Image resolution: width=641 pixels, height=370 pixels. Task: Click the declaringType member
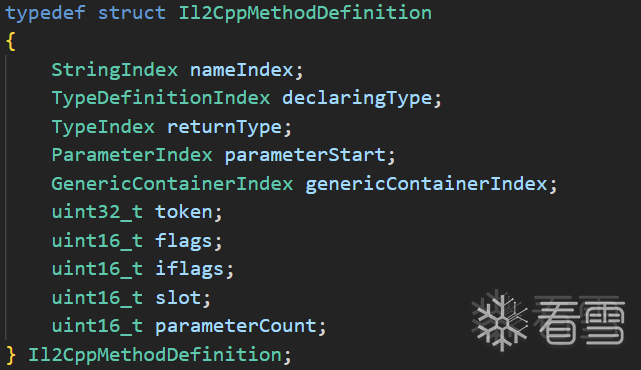pos(357,98)
